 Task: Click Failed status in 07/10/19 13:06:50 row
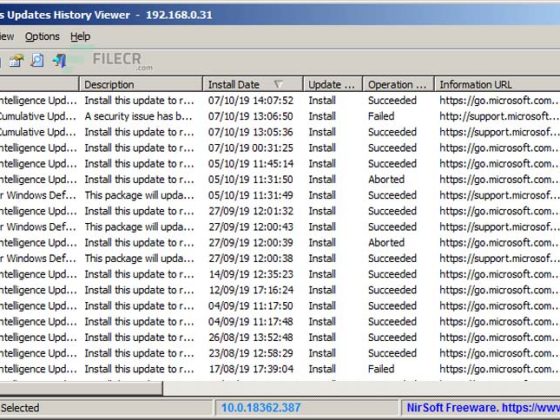(x=381, y=116)
